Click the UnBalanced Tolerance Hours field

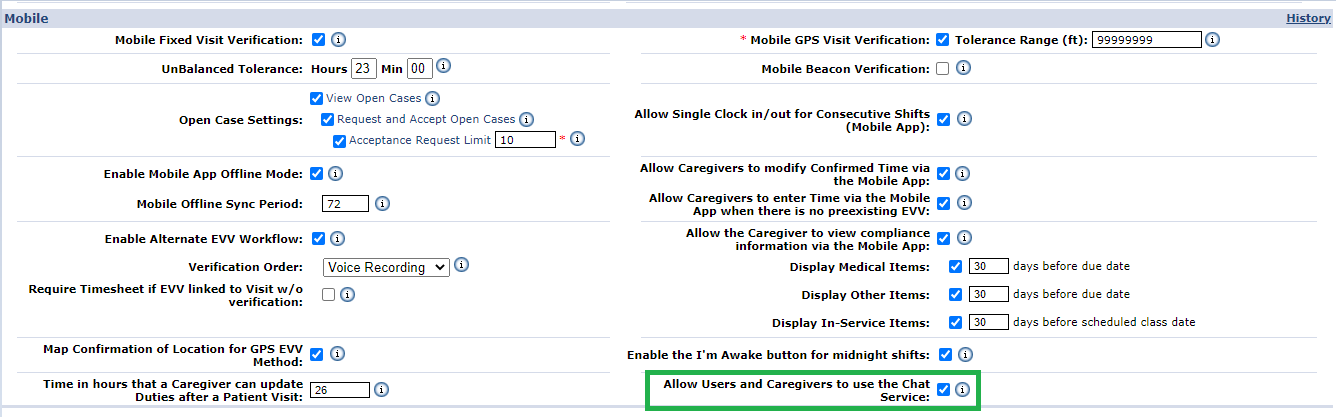click(x=364, y=69)
